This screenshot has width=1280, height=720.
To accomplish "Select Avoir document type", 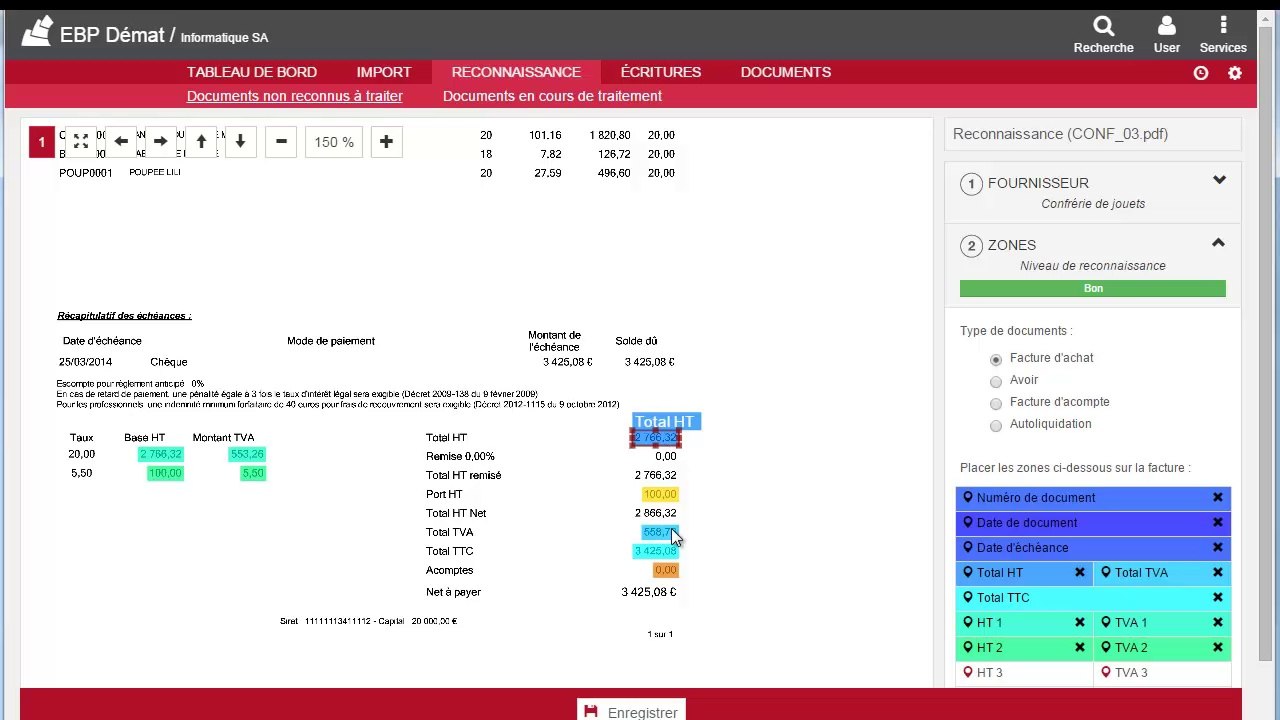I will pyautogui.click(x=996, y=381).
